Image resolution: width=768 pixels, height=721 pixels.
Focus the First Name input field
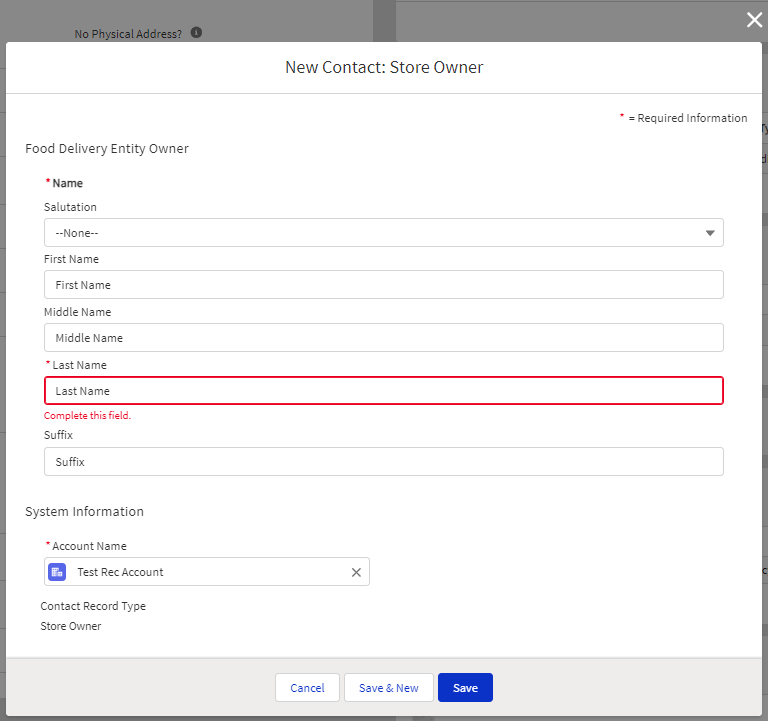pos(383,285)
